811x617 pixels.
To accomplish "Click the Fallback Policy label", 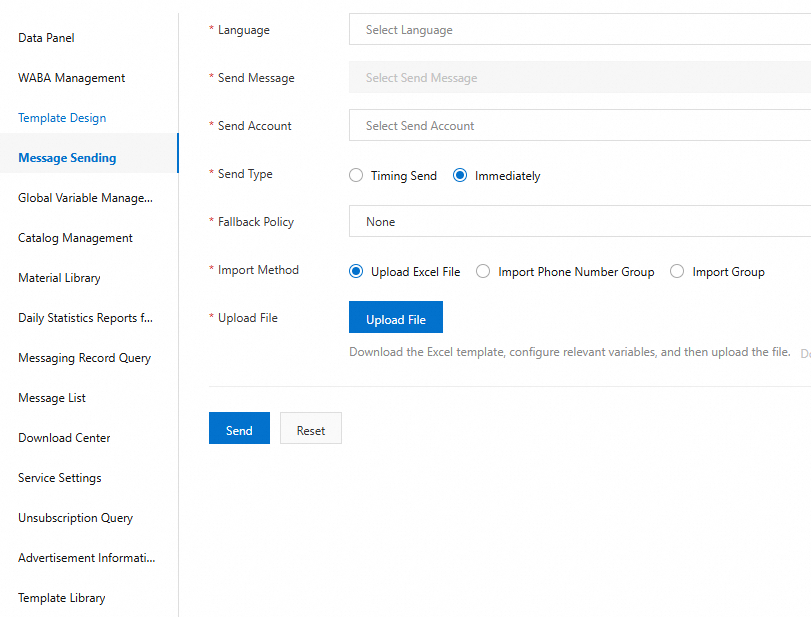I will click(x=256, y=222).
